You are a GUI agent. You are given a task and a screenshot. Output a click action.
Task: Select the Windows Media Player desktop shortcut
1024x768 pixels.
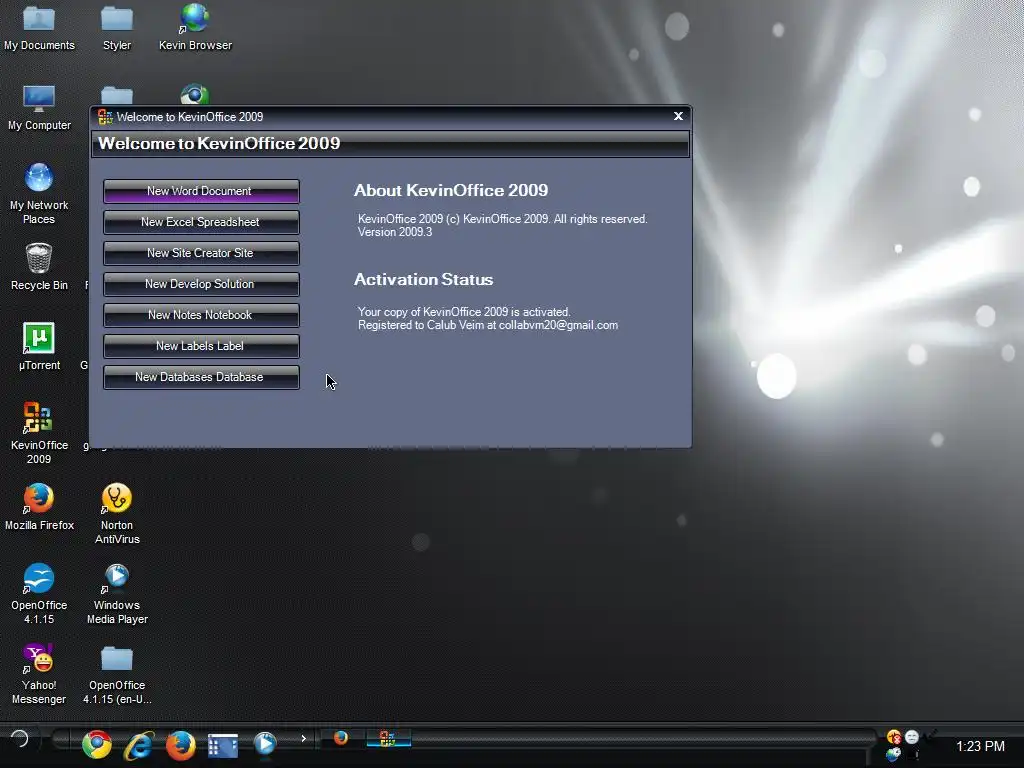117,594
